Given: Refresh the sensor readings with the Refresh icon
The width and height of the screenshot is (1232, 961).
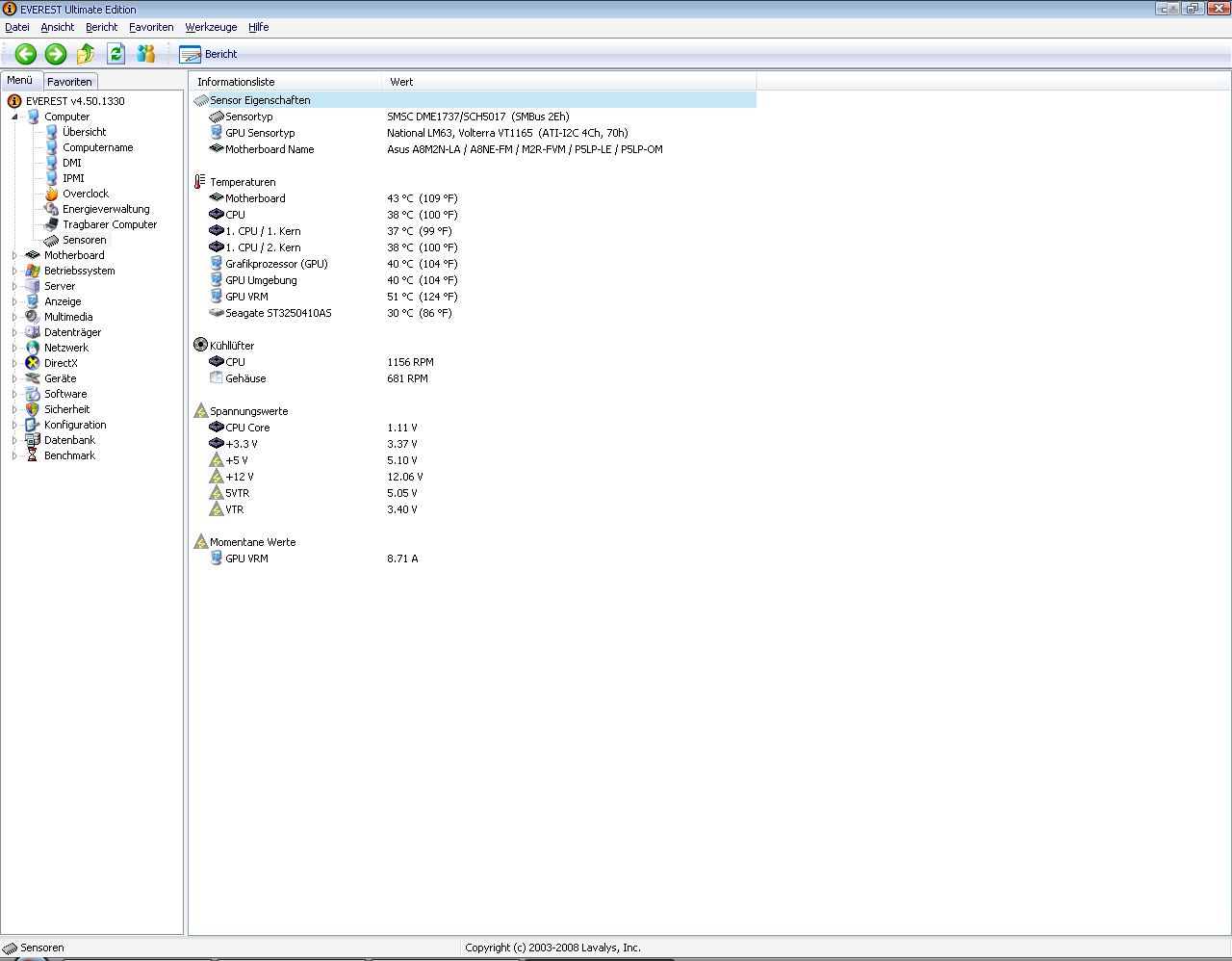Looking at the screenshot, I should (x=115, y=54).
